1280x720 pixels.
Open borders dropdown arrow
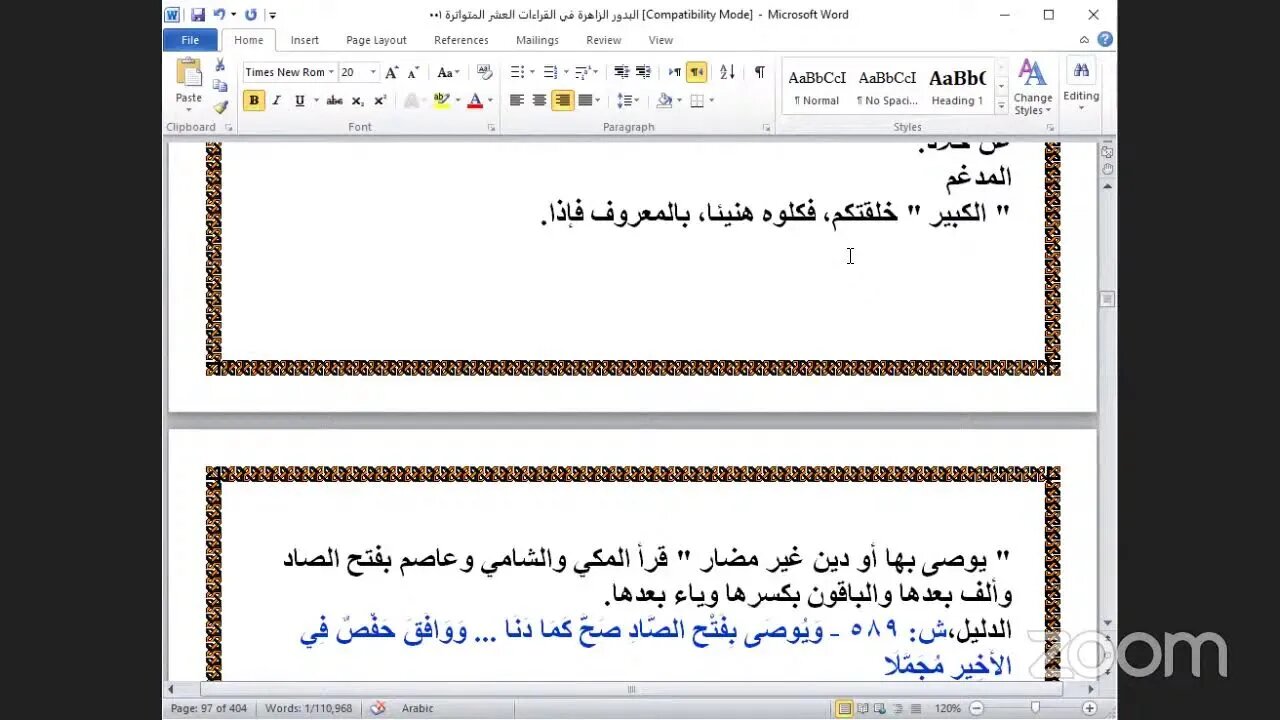coord(710,100)
